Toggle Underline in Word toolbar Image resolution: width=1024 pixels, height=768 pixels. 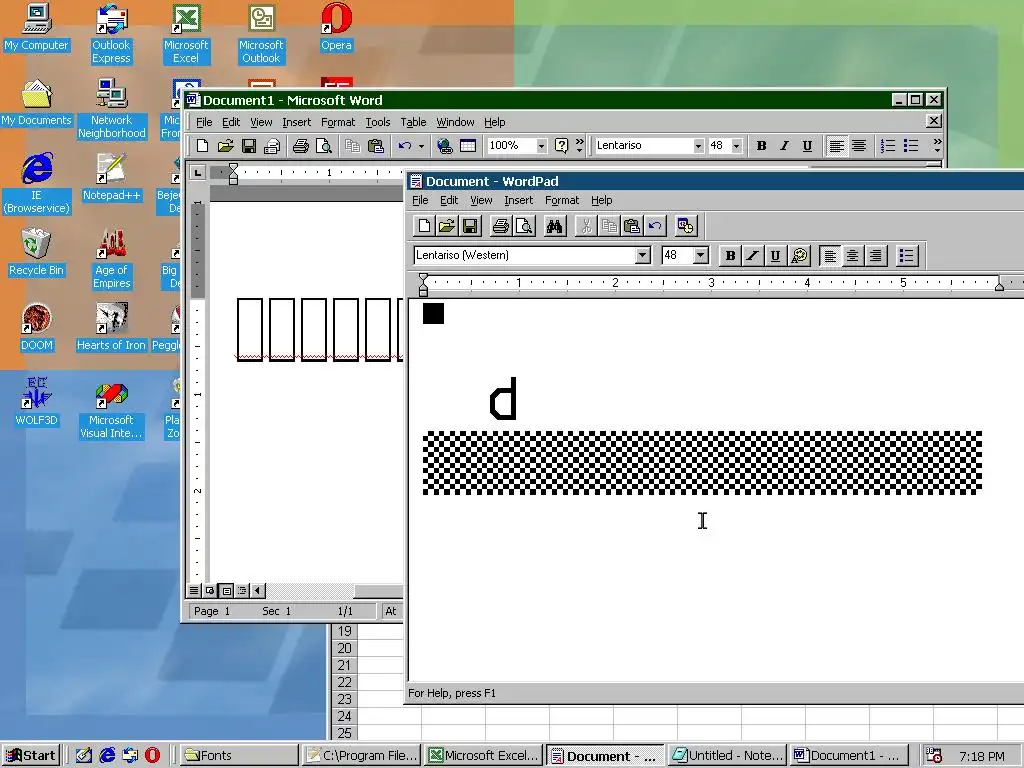click(807, 146)
